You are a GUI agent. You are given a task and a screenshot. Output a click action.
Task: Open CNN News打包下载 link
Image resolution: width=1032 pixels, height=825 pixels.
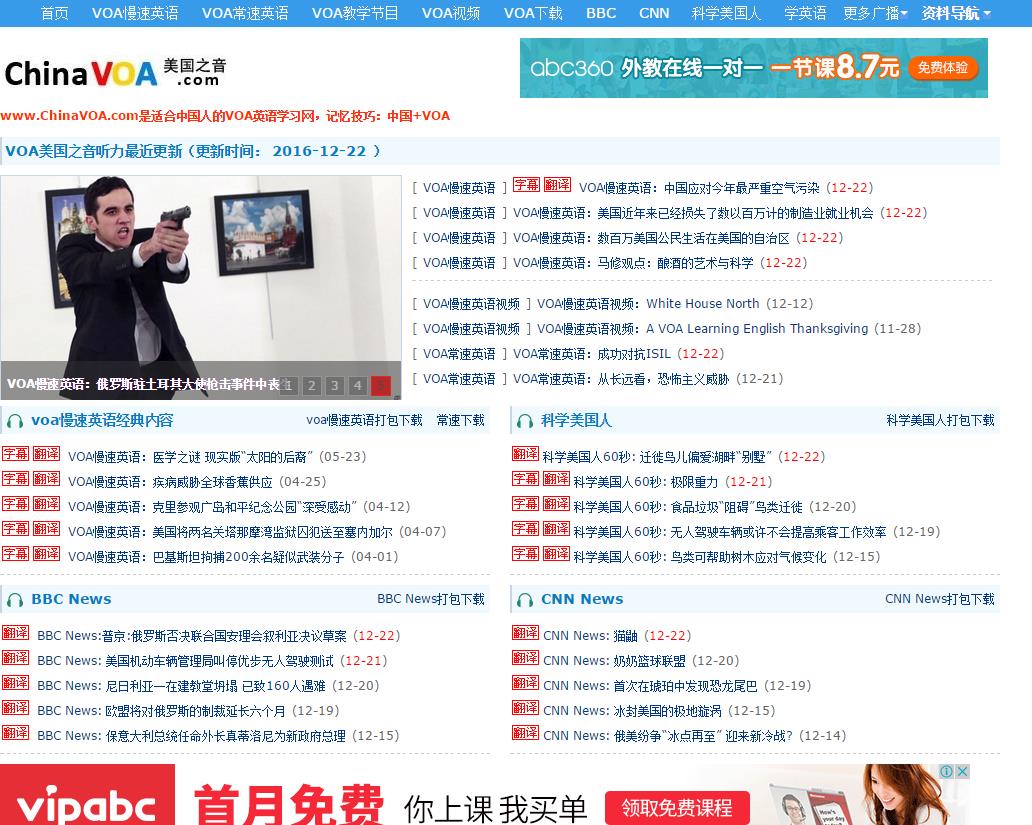939,599
